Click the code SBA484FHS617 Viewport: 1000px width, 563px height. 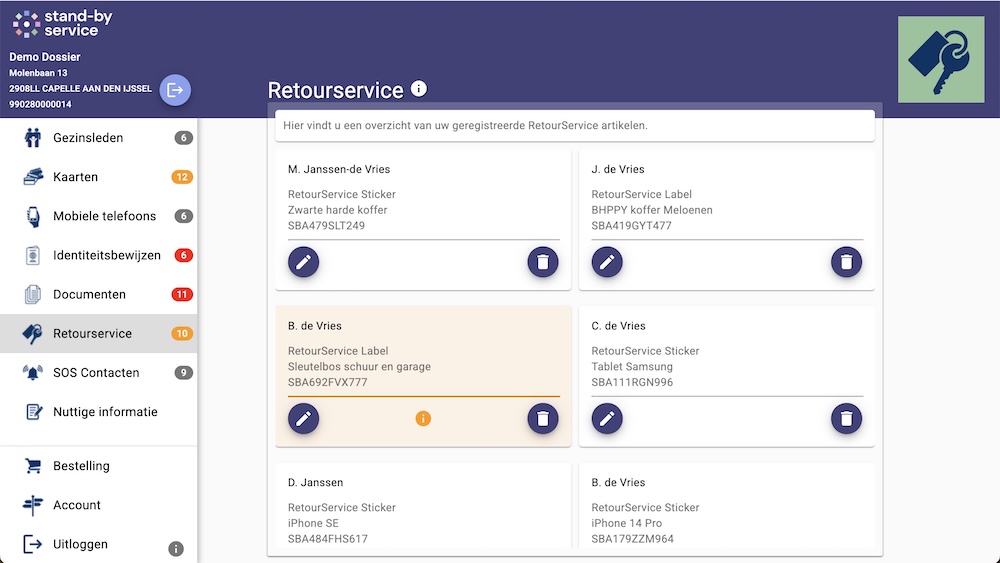[328, 539]
